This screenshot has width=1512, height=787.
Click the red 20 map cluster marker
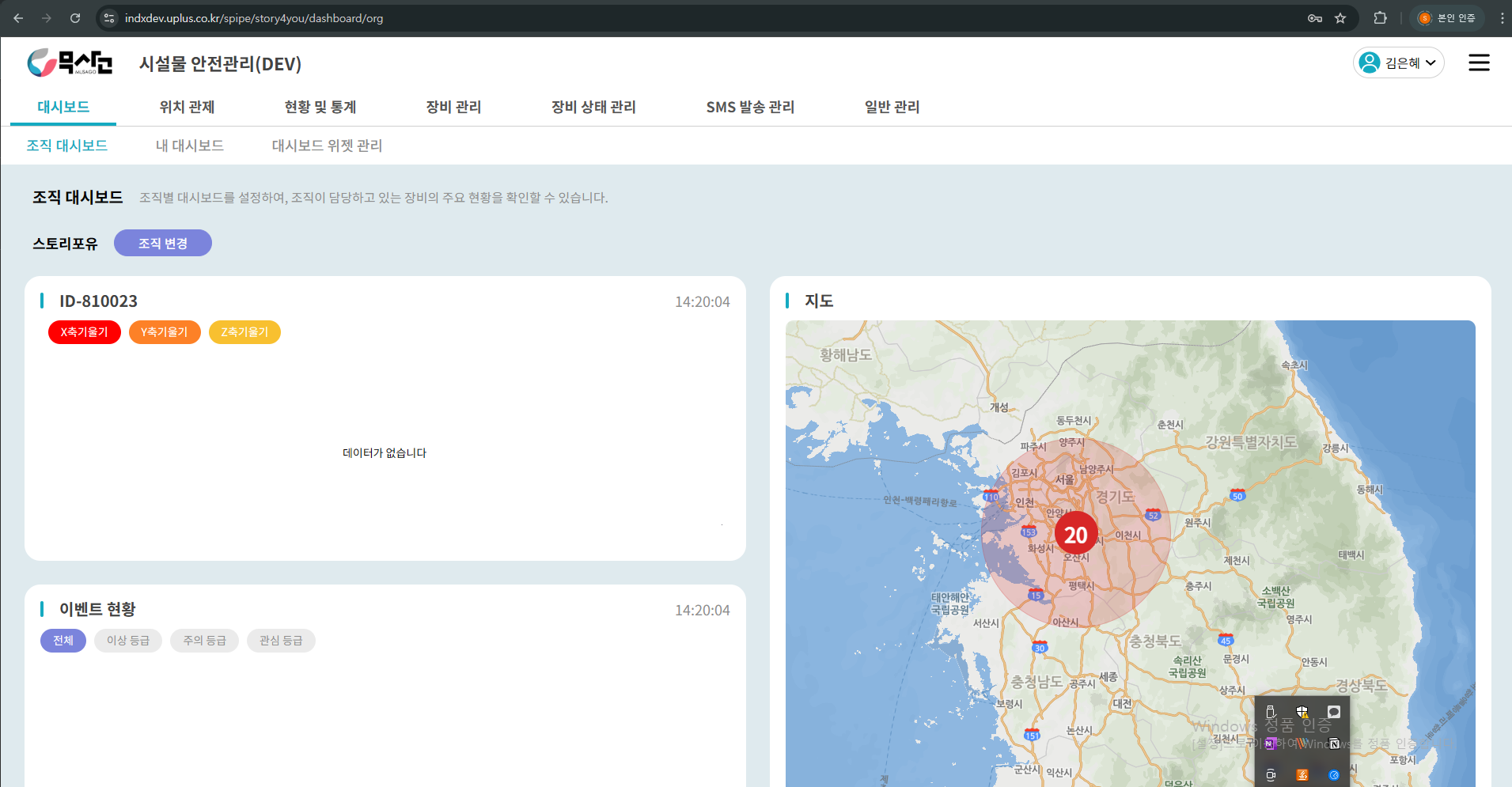[x=1075, y=535]
